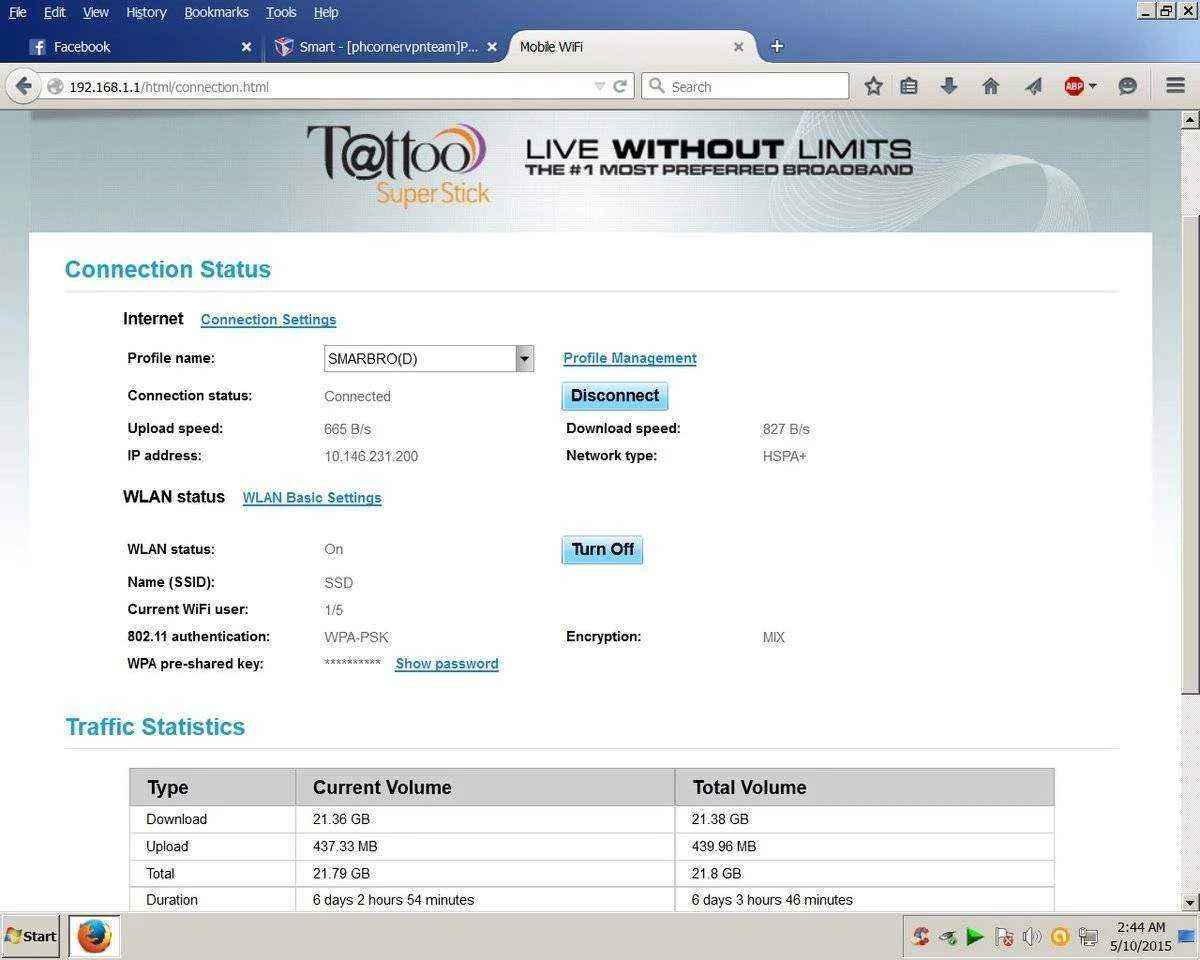Screen dimensions: 1200x960
Task: Click the Adblock Plus ABP icon
Action: [x=1074, y=86]
